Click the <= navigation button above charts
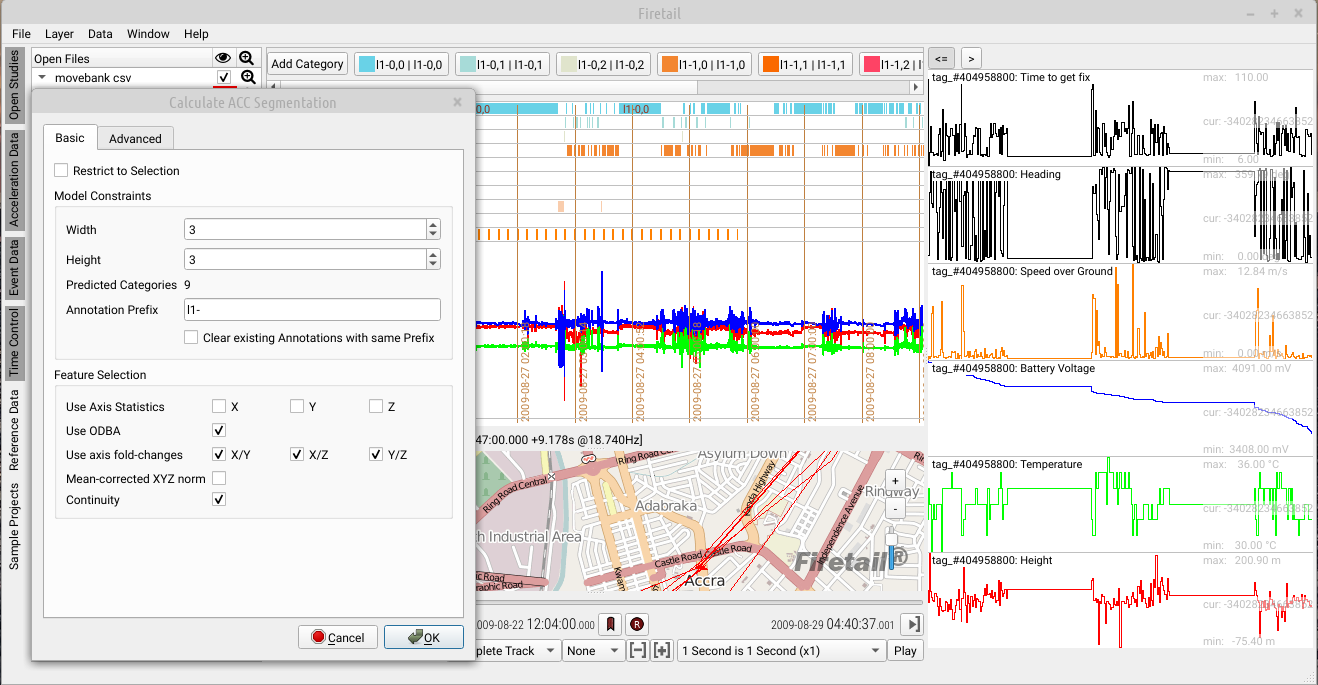1318x685 pixels. pos(941,58)
